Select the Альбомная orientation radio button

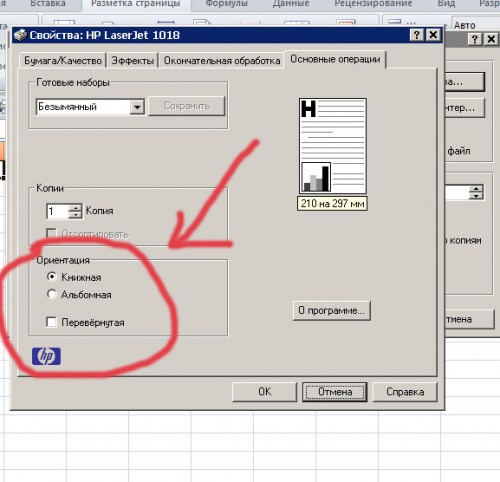(x=51, y=294)
